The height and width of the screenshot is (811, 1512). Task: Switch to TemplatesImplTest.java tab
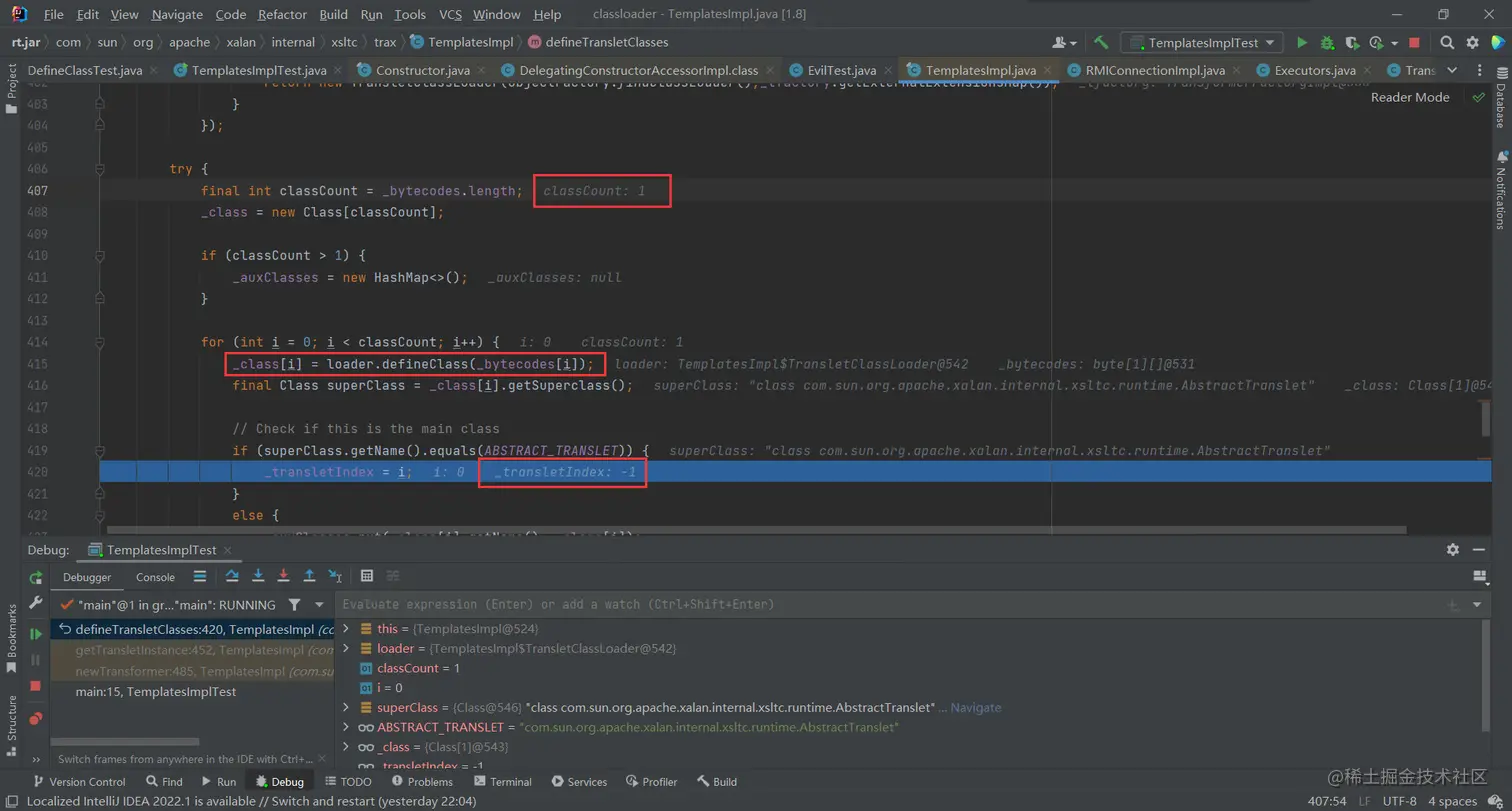[x=258, y=70]
